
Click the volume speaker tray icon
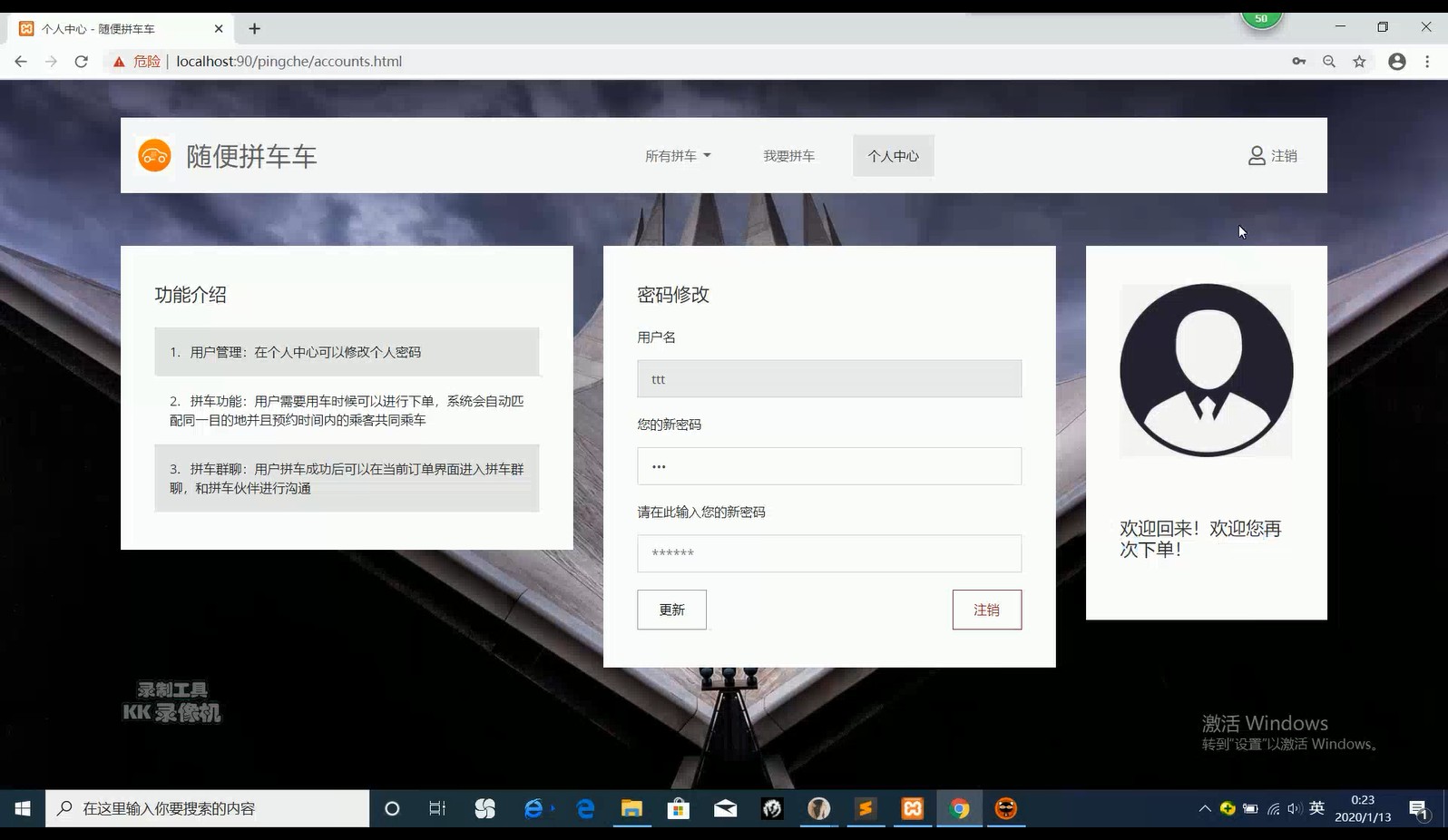point(1295,808)
